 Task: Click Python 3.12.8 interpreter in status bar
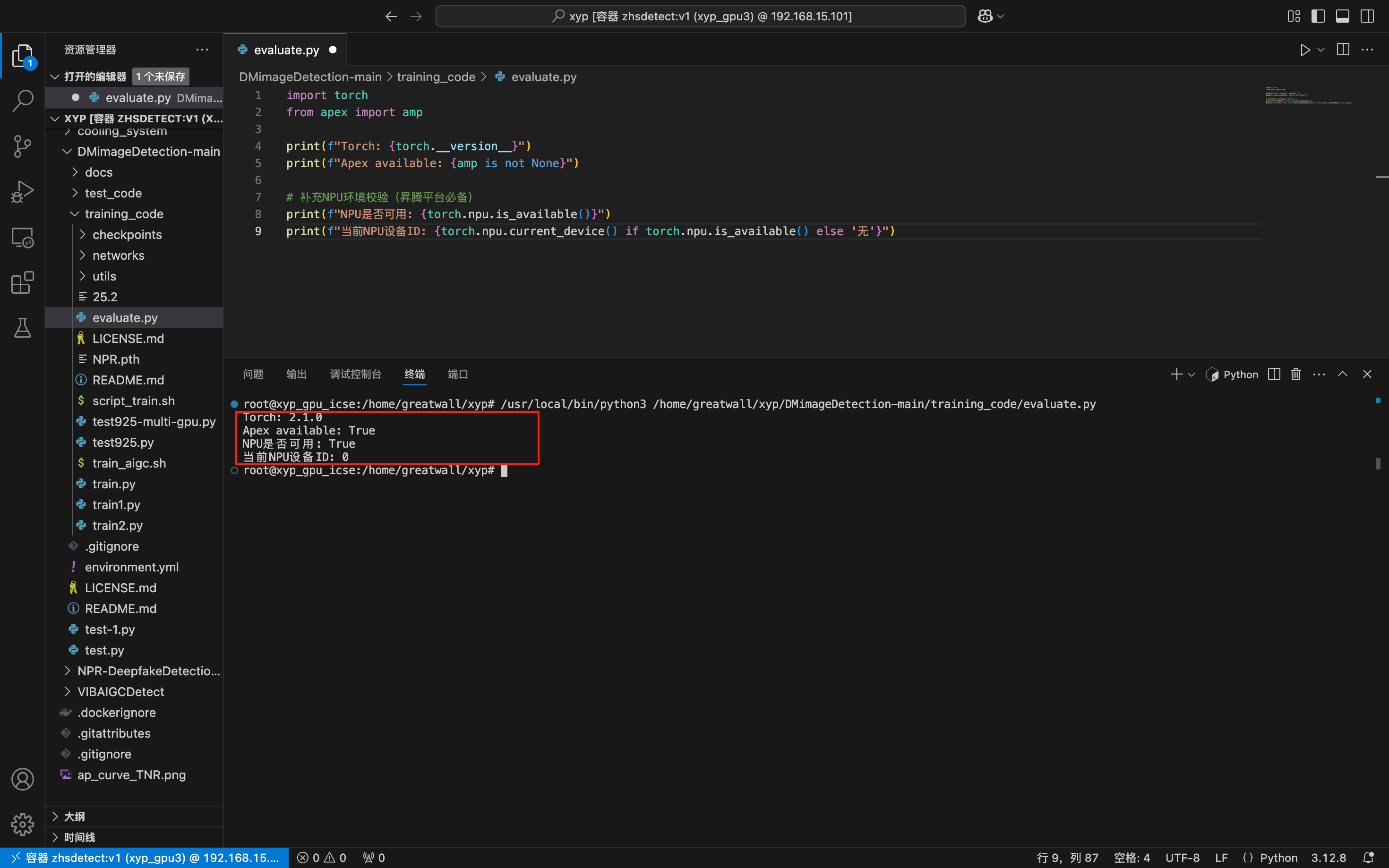[x=1328, y=857]
